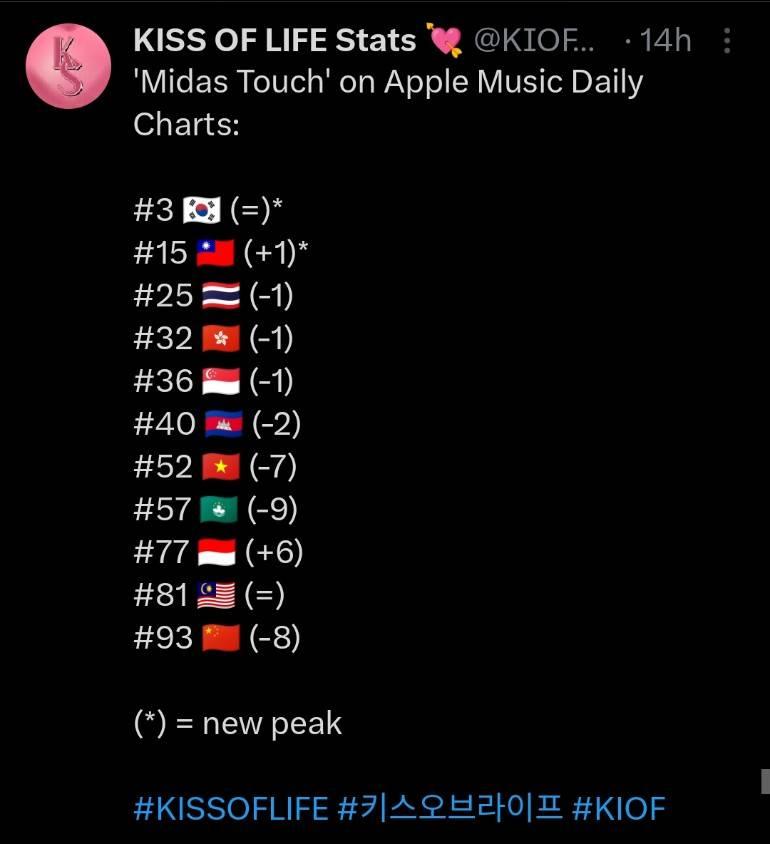Viewport: 770px width, 844px height.
Task: Click the Malaysia flag beside #81
Action: (x=216, y=595)
